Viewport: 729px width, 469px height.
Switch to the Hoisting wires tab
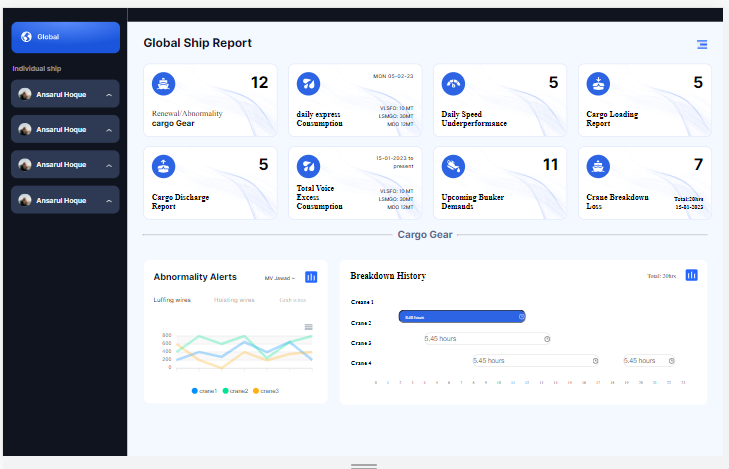pos(234,300)
